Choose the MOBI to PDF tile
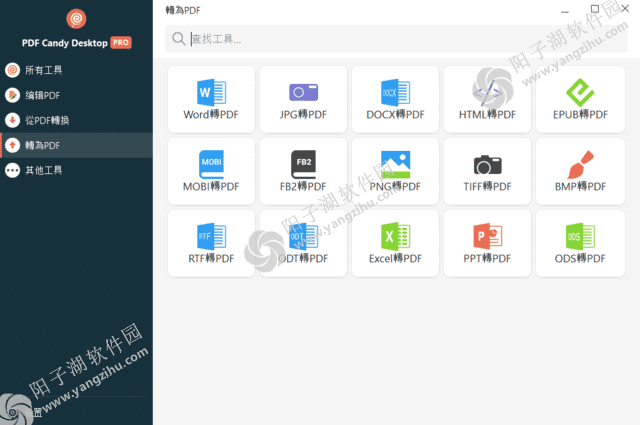This screenshot has height=425, width=640. pyautogui.click(x=211, y=171)
